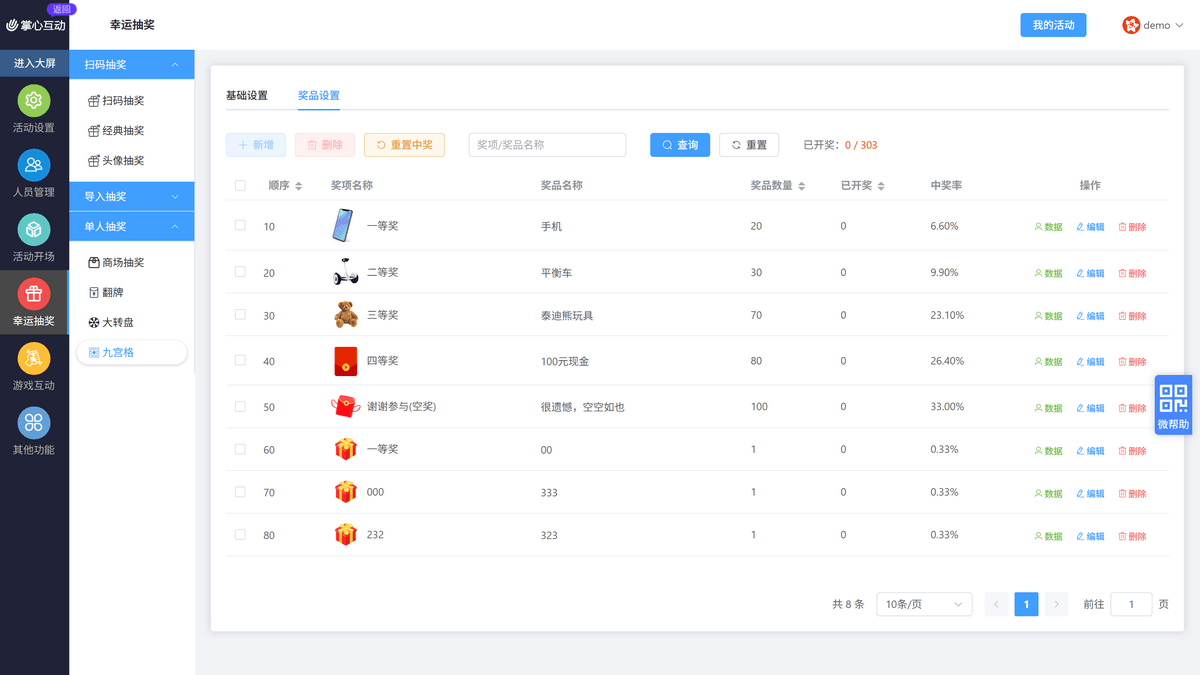
Task: Select 九宫格 in the side menu
Action: tap(132, 352)
